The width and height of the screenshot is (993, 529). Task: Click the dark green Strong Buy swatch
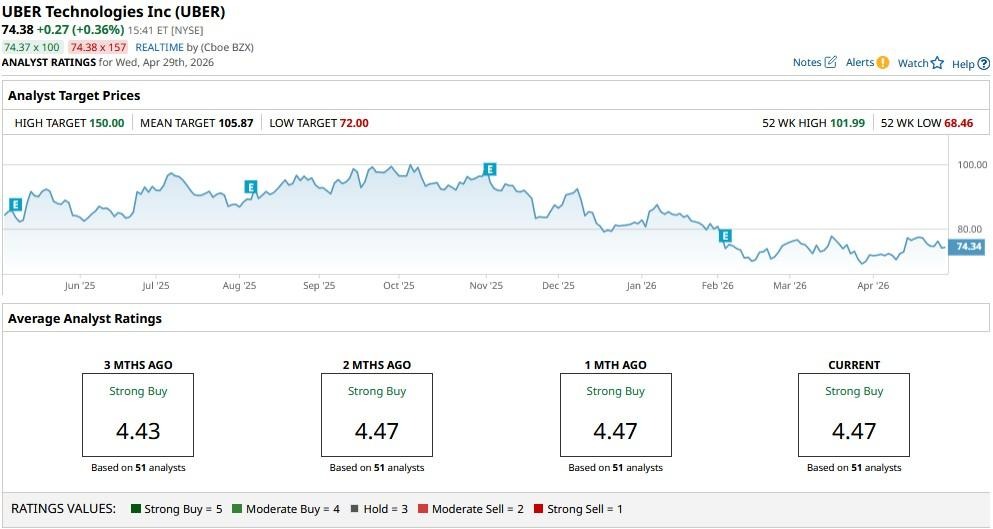click(136, 509)
